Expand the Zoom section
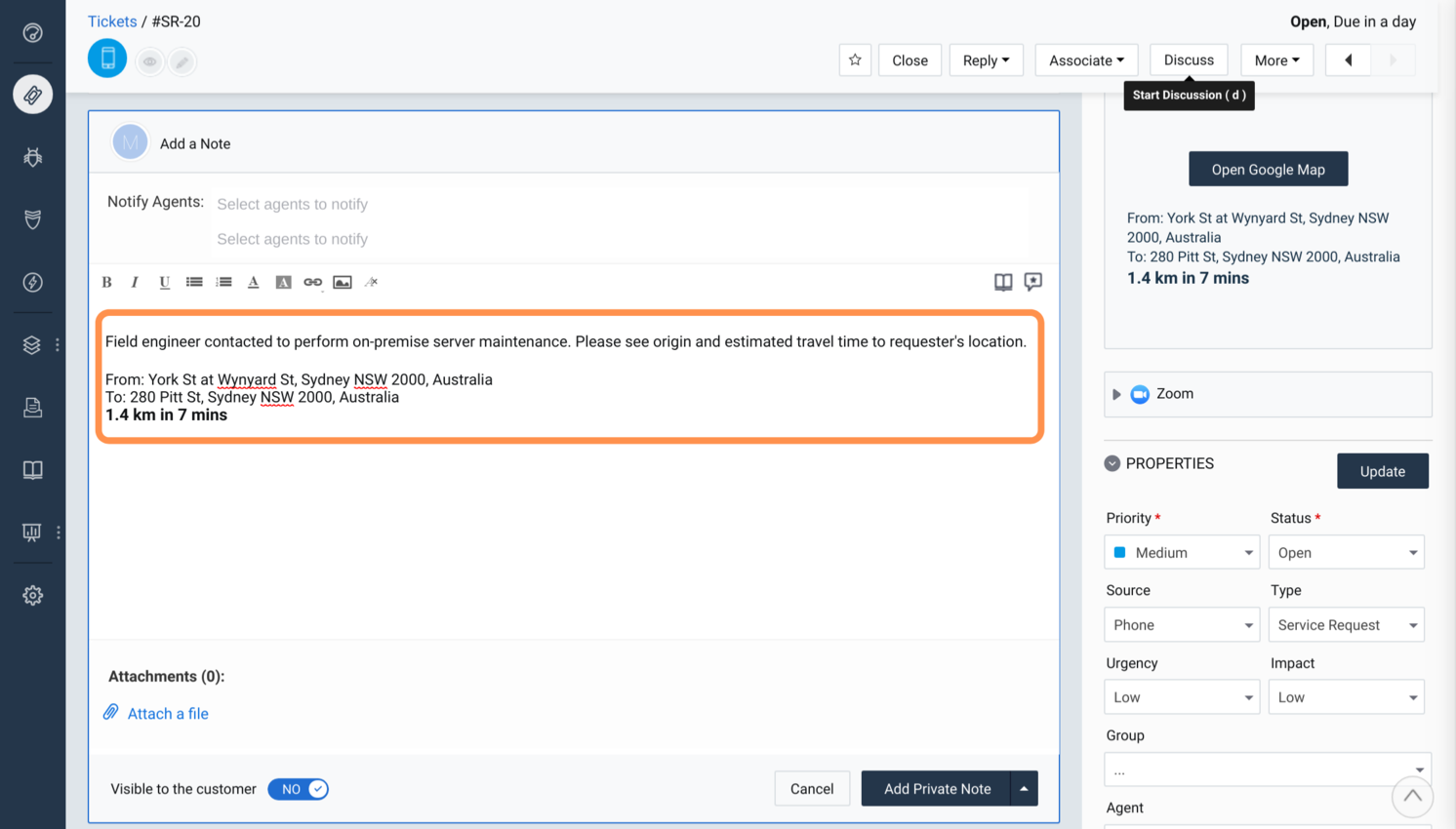The width and height of the screenshot is (1456, 829). [x=1116, y=394]
